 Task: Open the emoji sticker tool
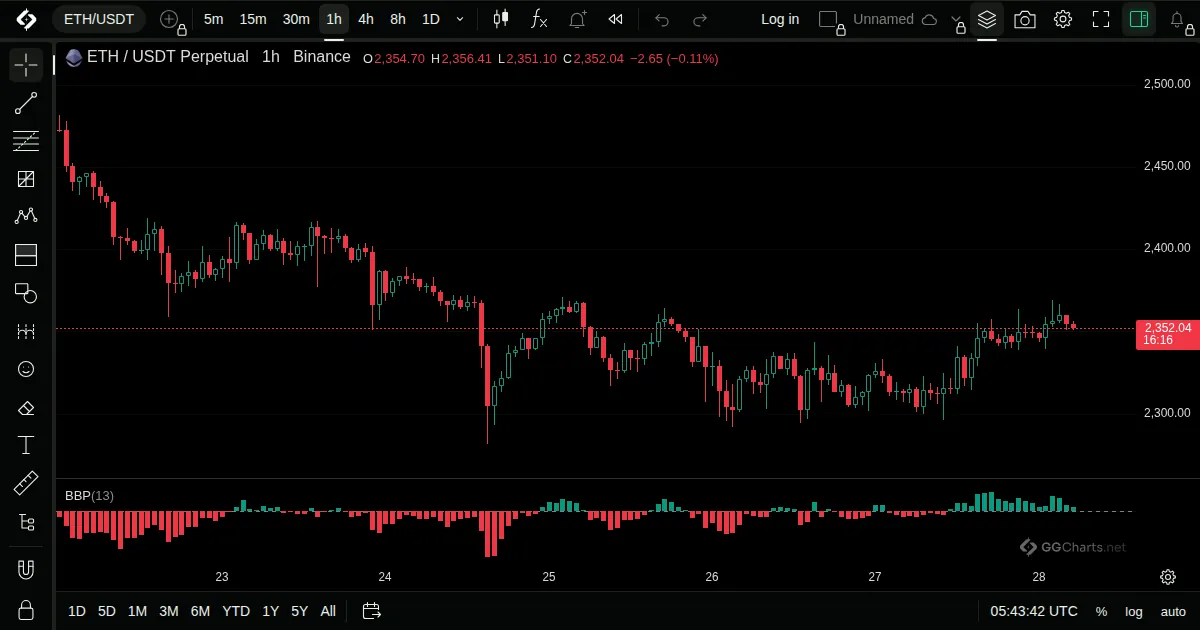[26, 369]
